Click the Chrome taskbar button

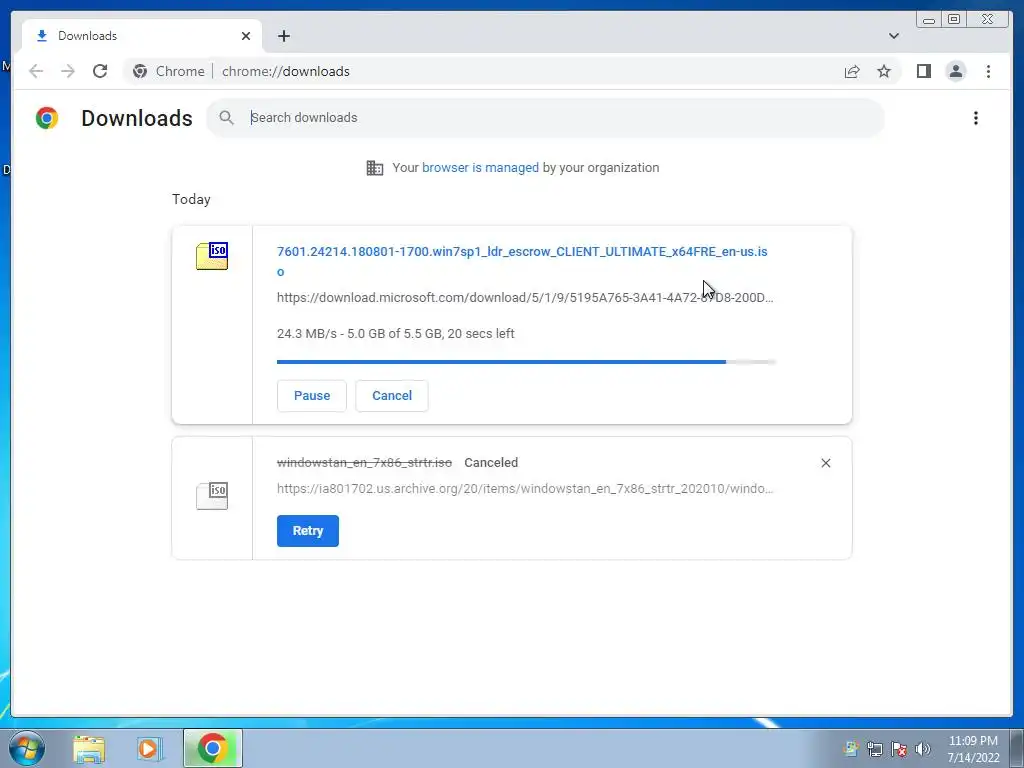pos(213,748)
